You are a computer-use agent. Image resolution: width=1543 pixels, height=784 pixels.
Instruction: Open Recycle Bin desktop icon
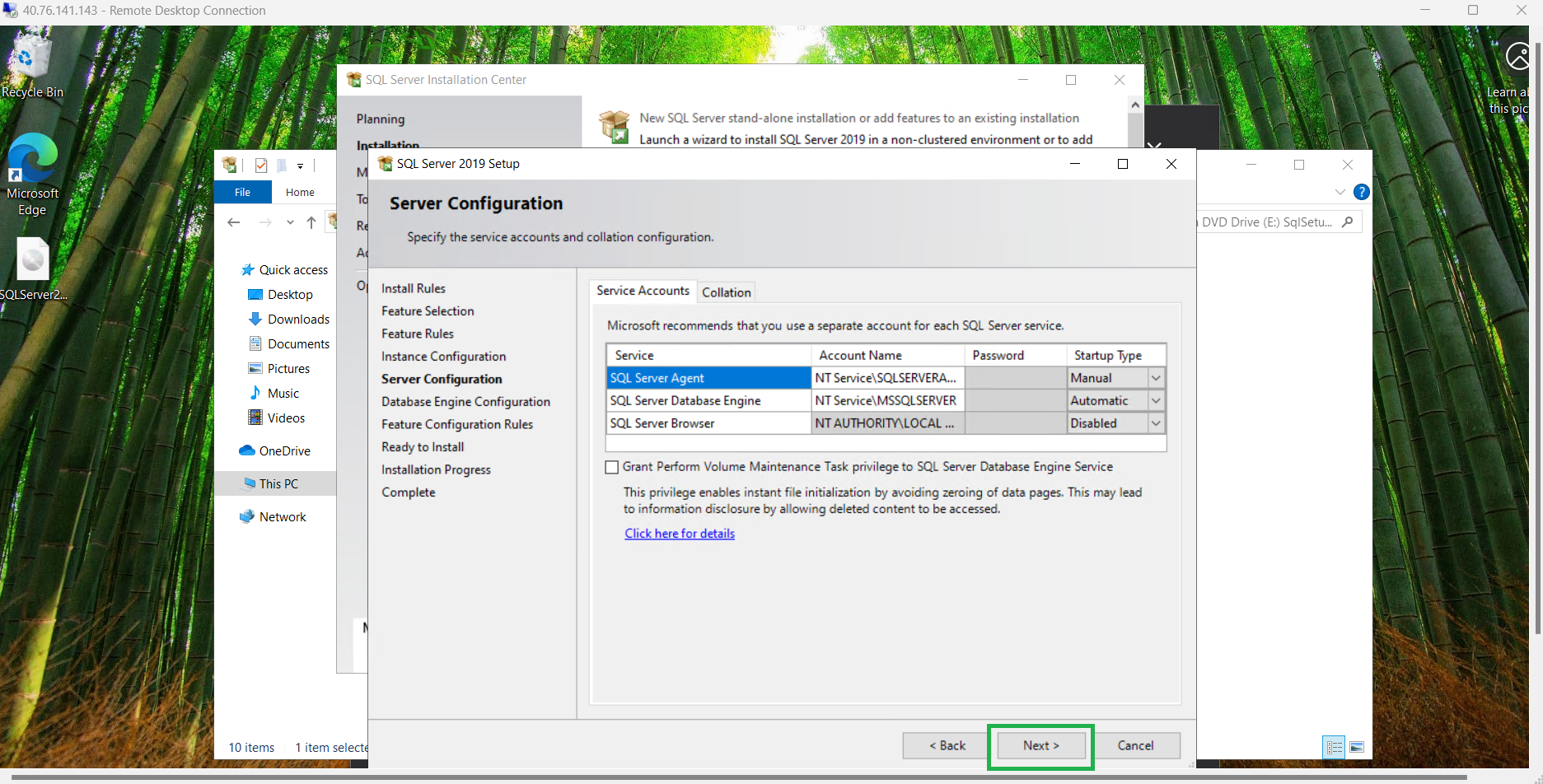tap(32, 64)
